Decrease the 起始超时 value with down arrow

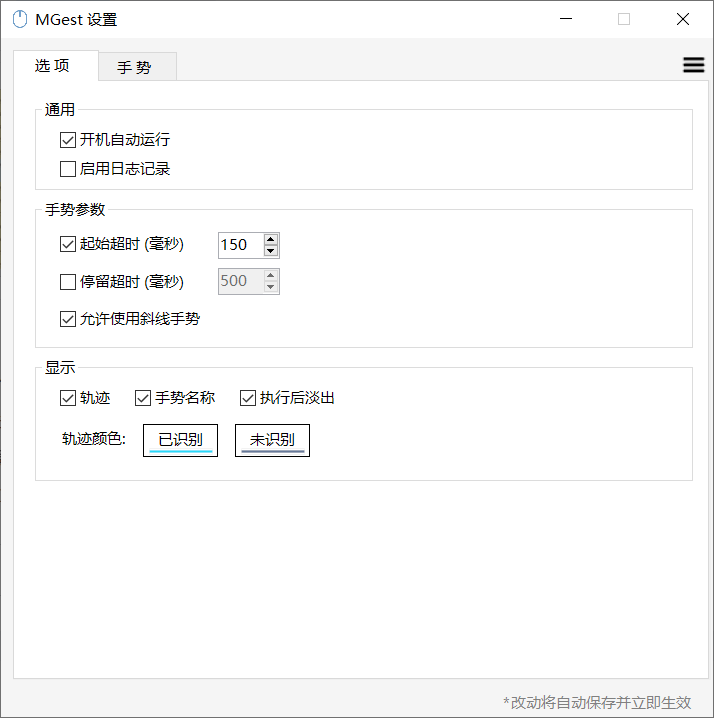(271, 250)
